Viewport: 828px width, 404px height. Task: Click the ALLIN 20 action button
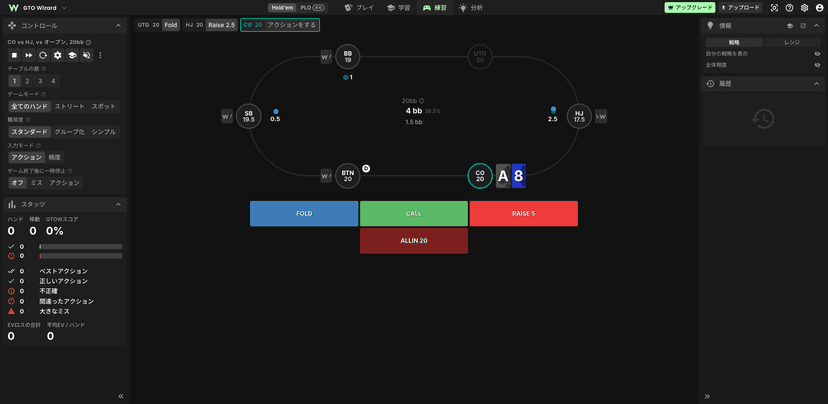point(414,241)
